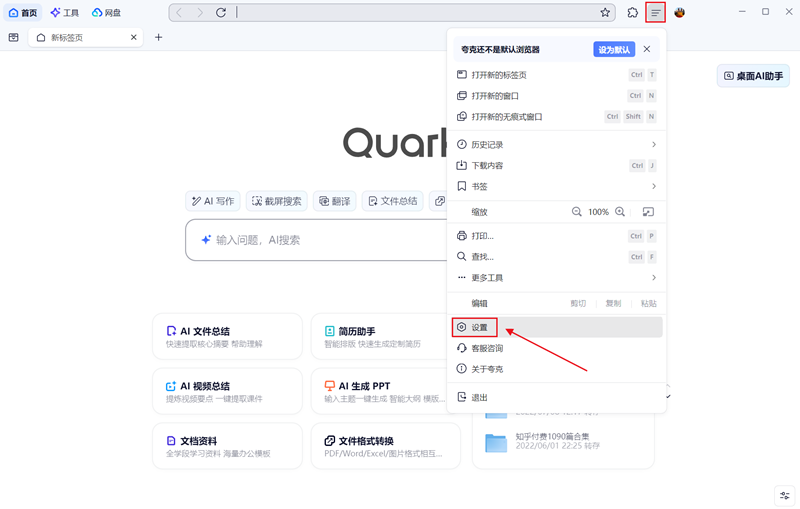Click the AI 写作 shortcut chip
Viewport: 800px width, 509px height.
(213, 201)
